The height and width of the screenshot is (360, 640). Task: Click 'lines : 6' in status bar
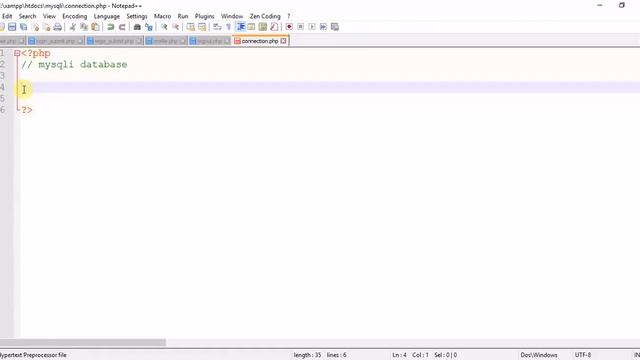tap(336, 355)
